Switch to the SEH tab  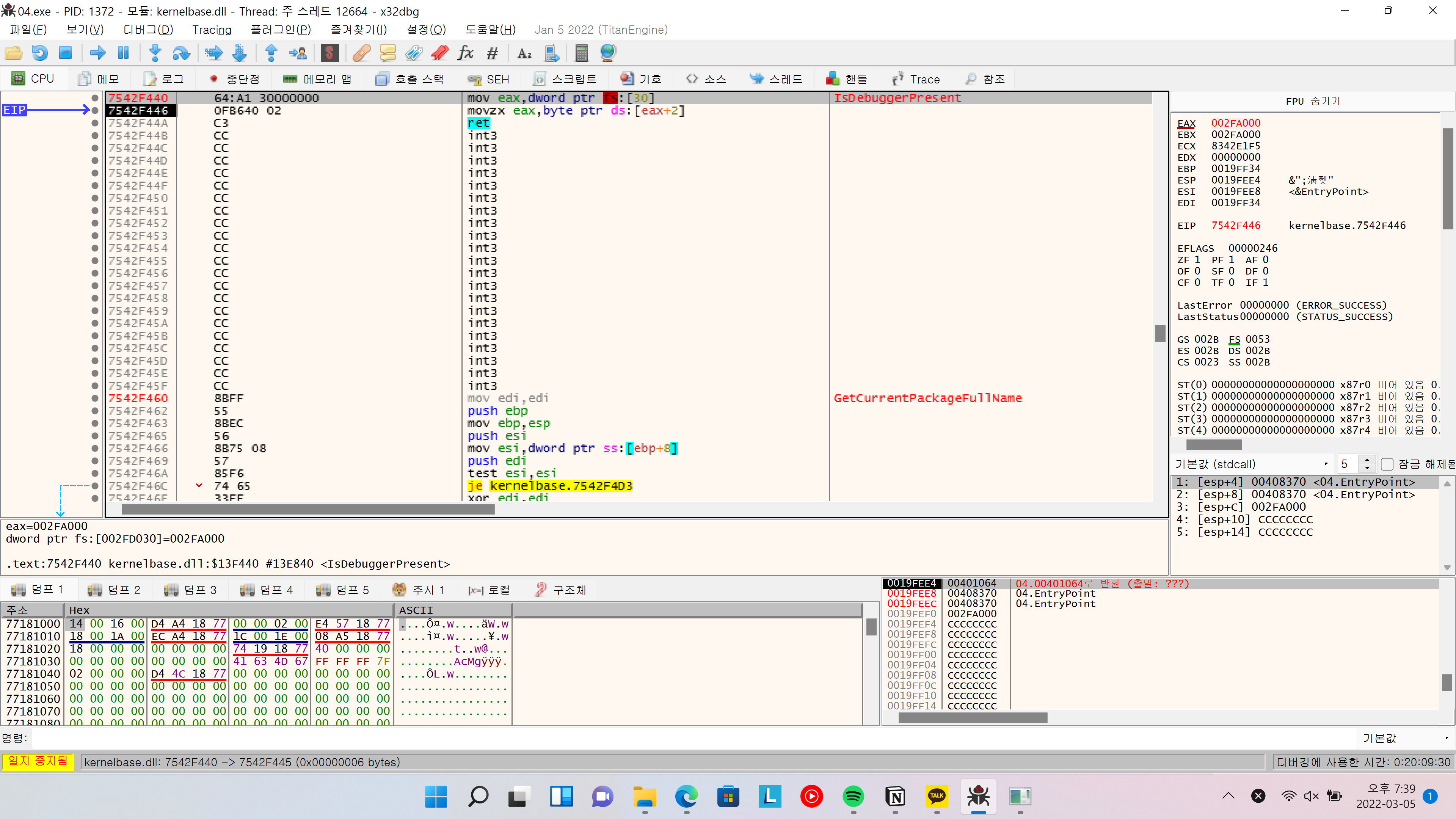click(489, 79)
